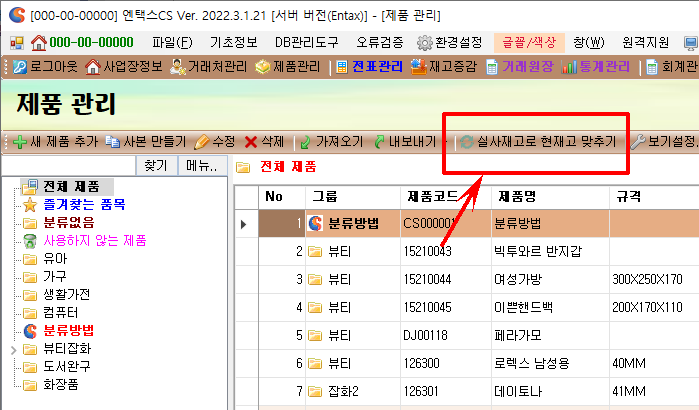Open the 글꼴/색상 menu
Viewport: 699px width, 410px height.
coord(529,43)
